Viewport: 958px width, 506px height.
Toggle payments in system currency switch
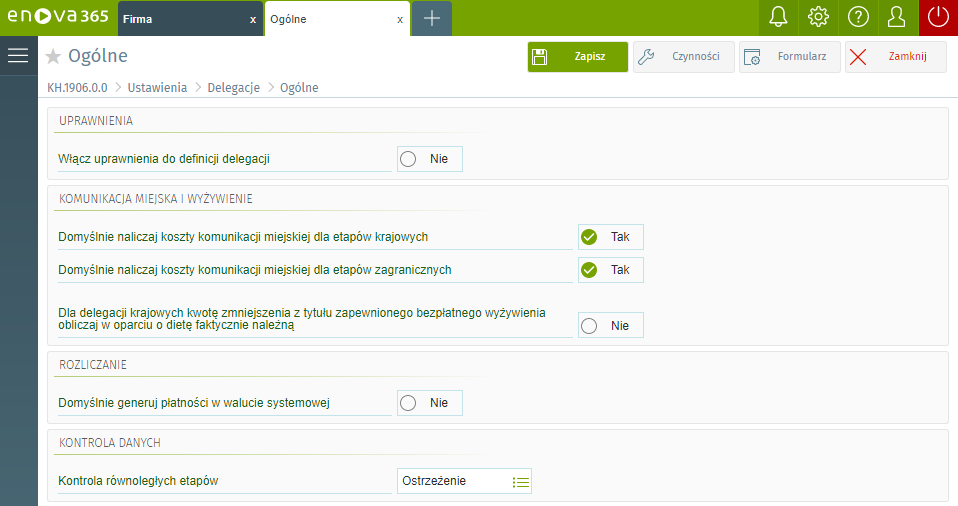point(429,403)
